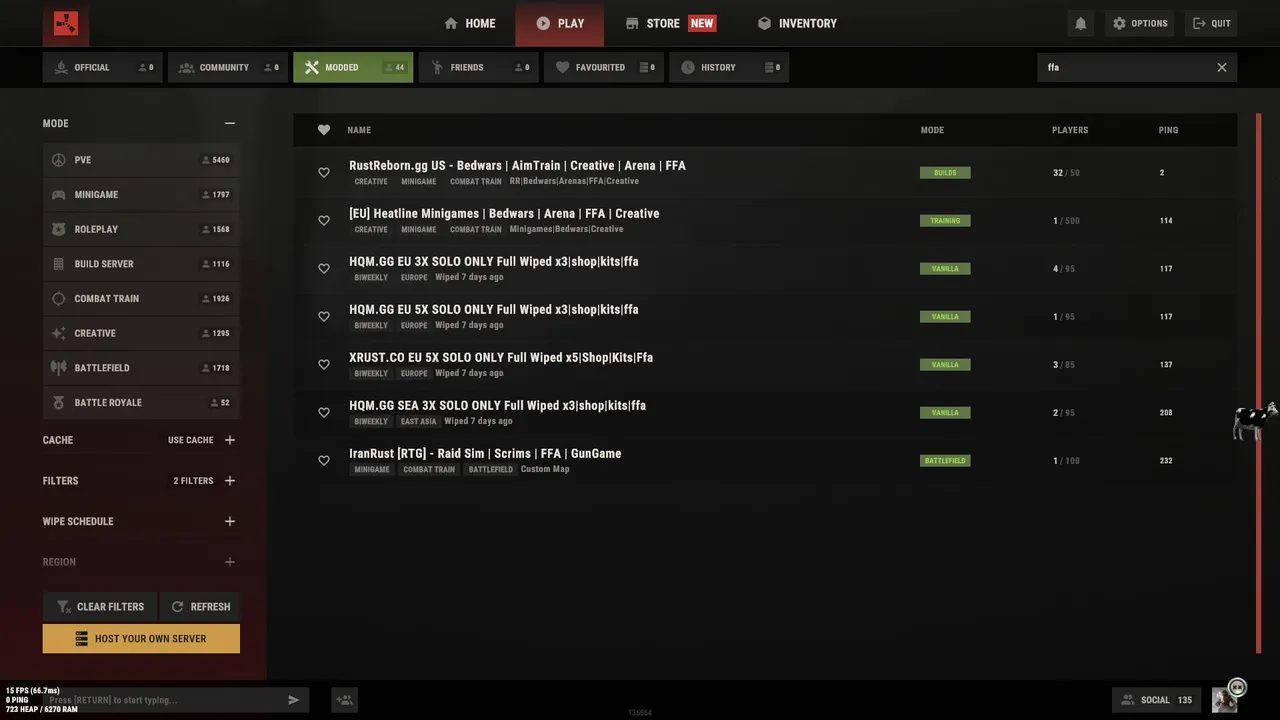This screenshot has height=720, width=1280.
Task: Click the Quit button
Action: (x=1211, y=23)
